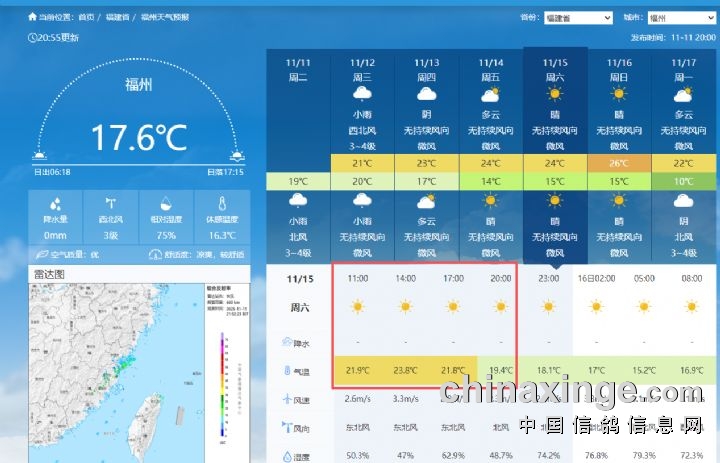This screenshot has height=463, width=720.
Task: Click the 23.8℃ hourly temperature cell
Action: (x=405, y=371)
